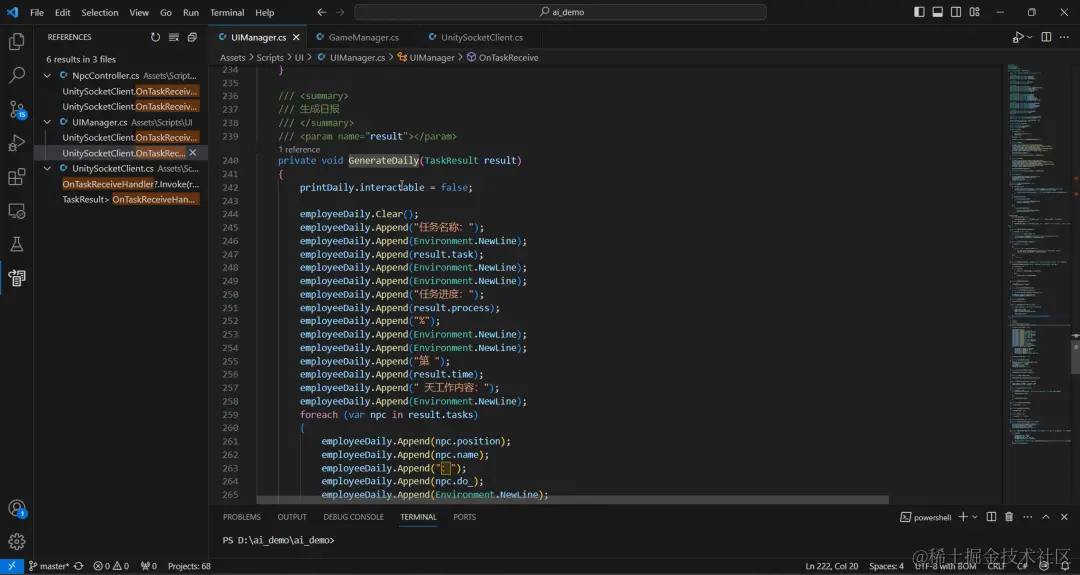Click Spaces: 4 indentation setting
This screenshot has width=1080, height=575.
coord(886,566)
